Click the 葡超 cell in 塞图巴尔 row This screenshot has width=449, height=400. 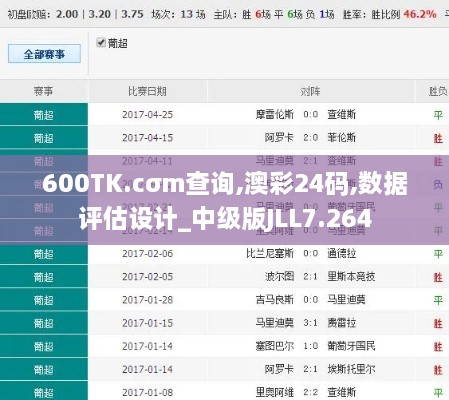pos(44,346)
